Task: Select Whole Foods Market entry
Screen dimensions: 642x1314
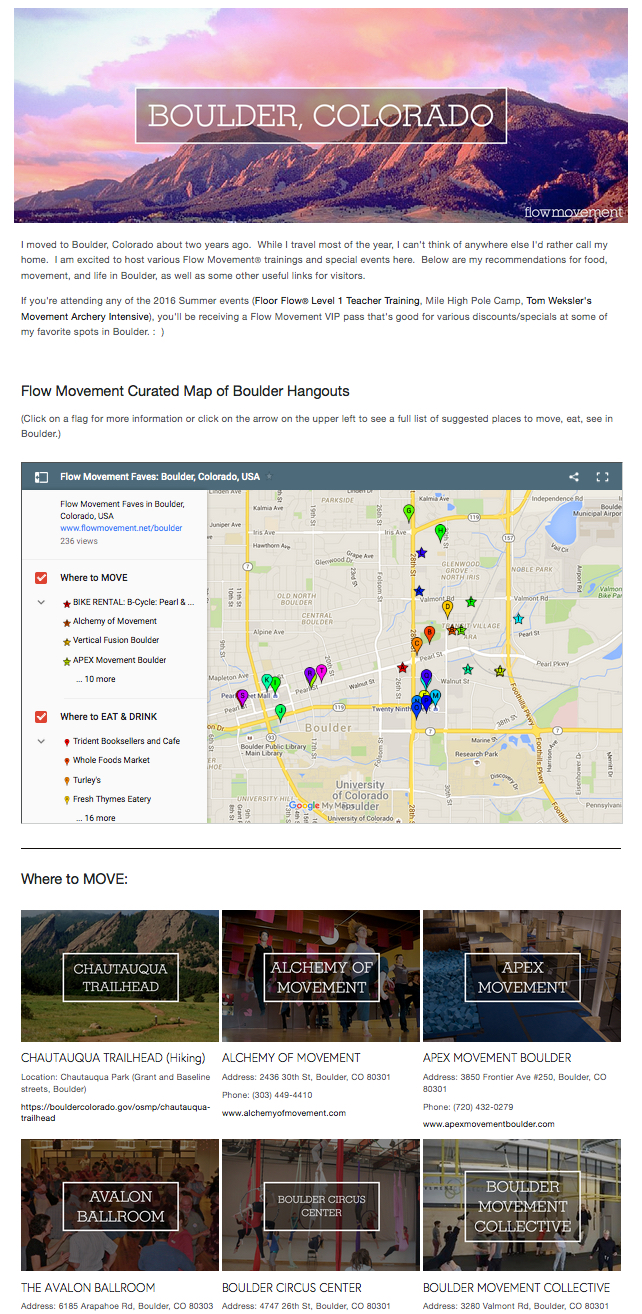Action: click(x=105, y=760)
